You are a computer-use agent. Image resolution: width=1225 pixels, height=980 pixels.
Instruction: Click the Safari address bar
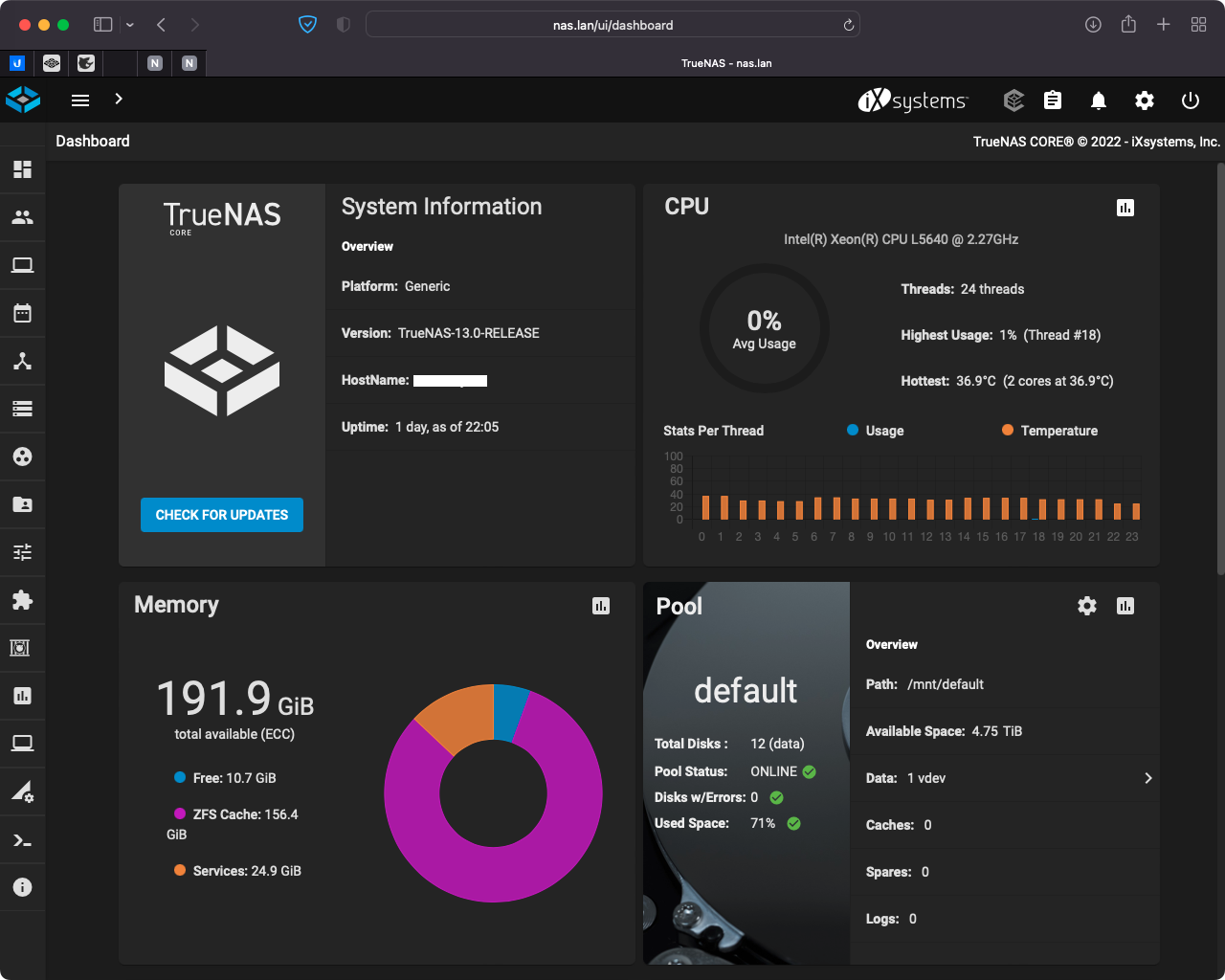[x=612, y=25]
